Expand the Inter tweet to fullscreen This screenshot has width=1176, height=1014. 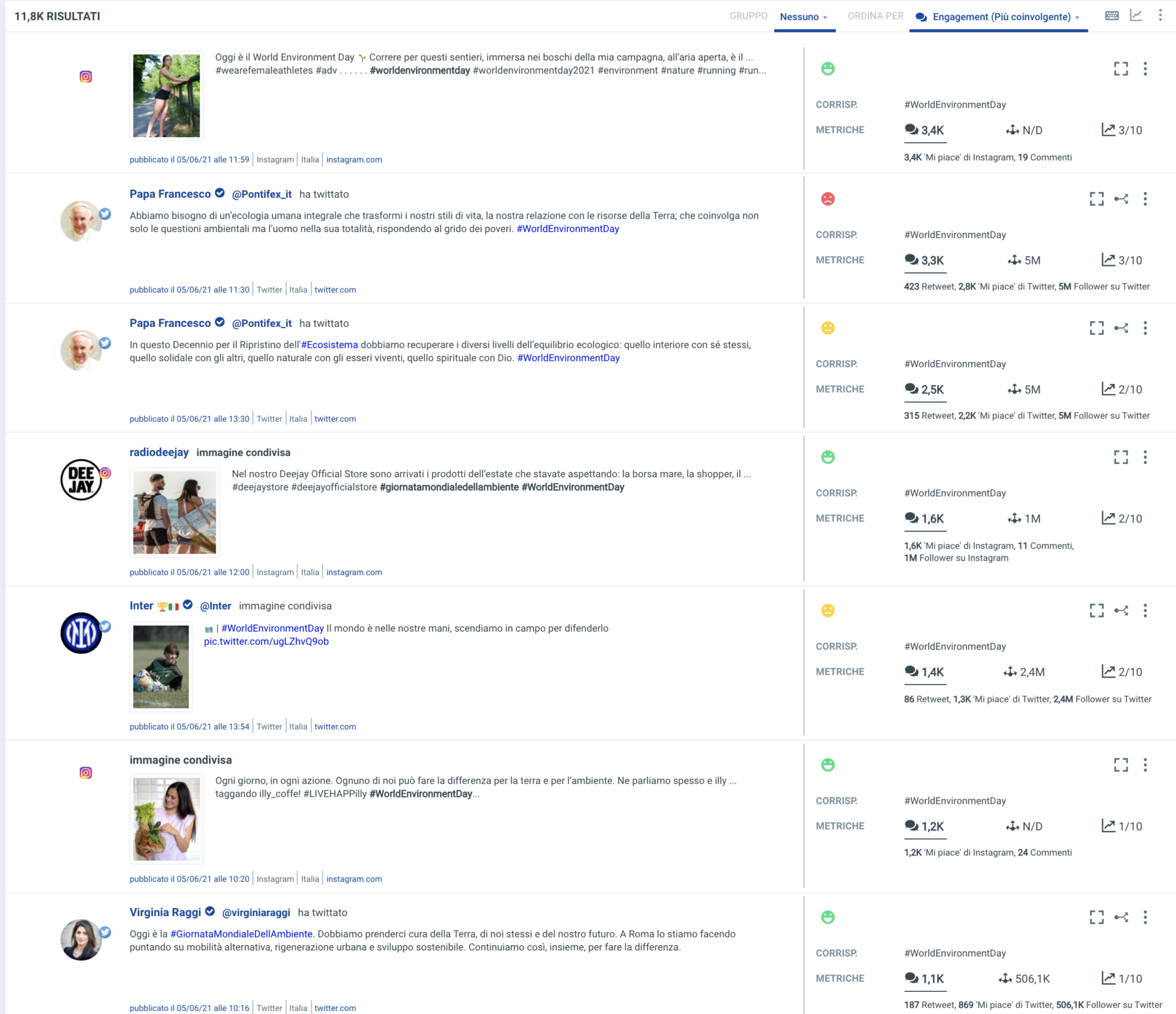click(1097, 610)
